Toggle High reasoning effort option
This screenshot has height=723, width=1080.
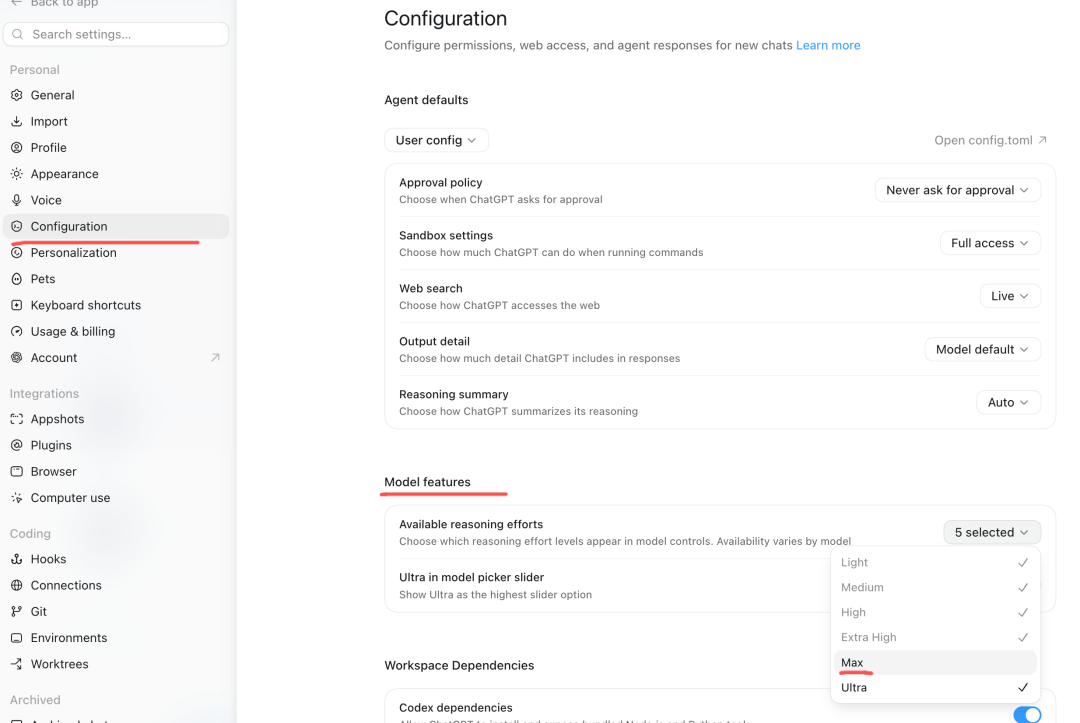pyautogui.click(x=935, y=612)
